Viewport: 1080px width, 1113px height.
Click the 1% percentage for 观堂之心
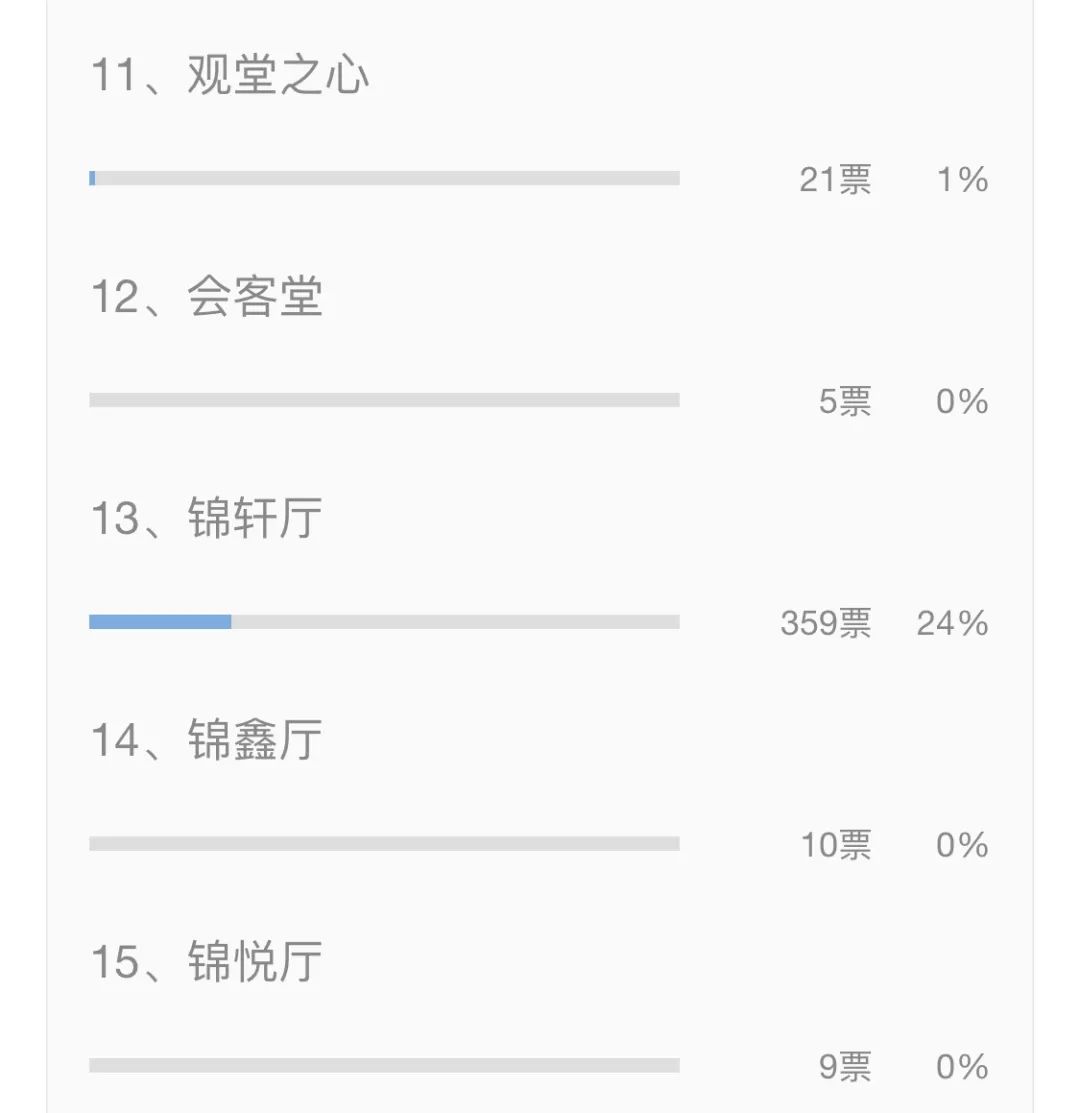(x=963, y=180)
